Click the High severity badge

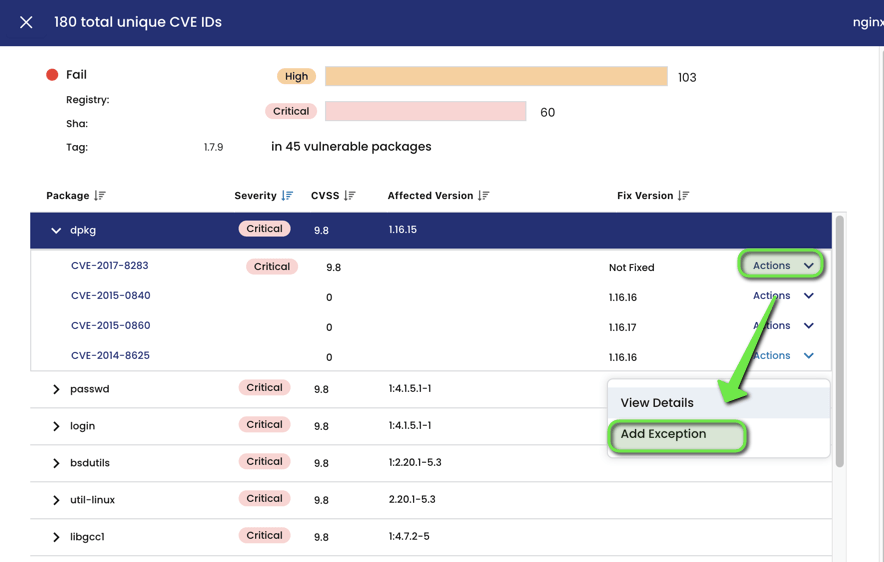tap(297, 76)
